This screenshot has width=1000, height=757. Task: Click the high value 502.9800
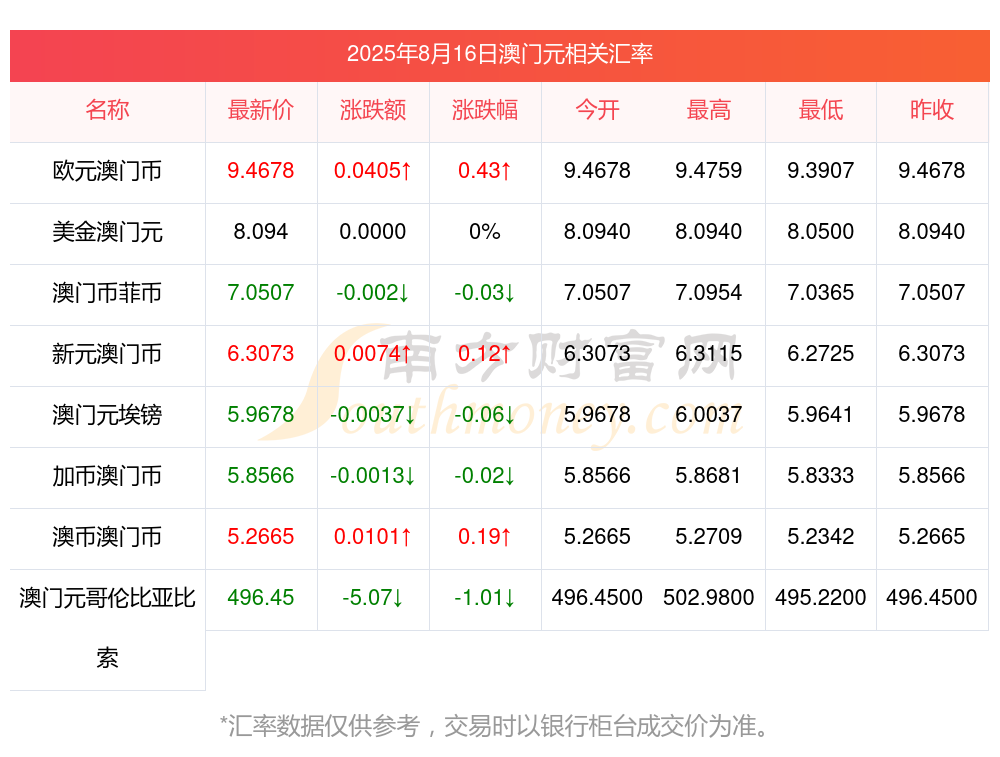point(709,598)
